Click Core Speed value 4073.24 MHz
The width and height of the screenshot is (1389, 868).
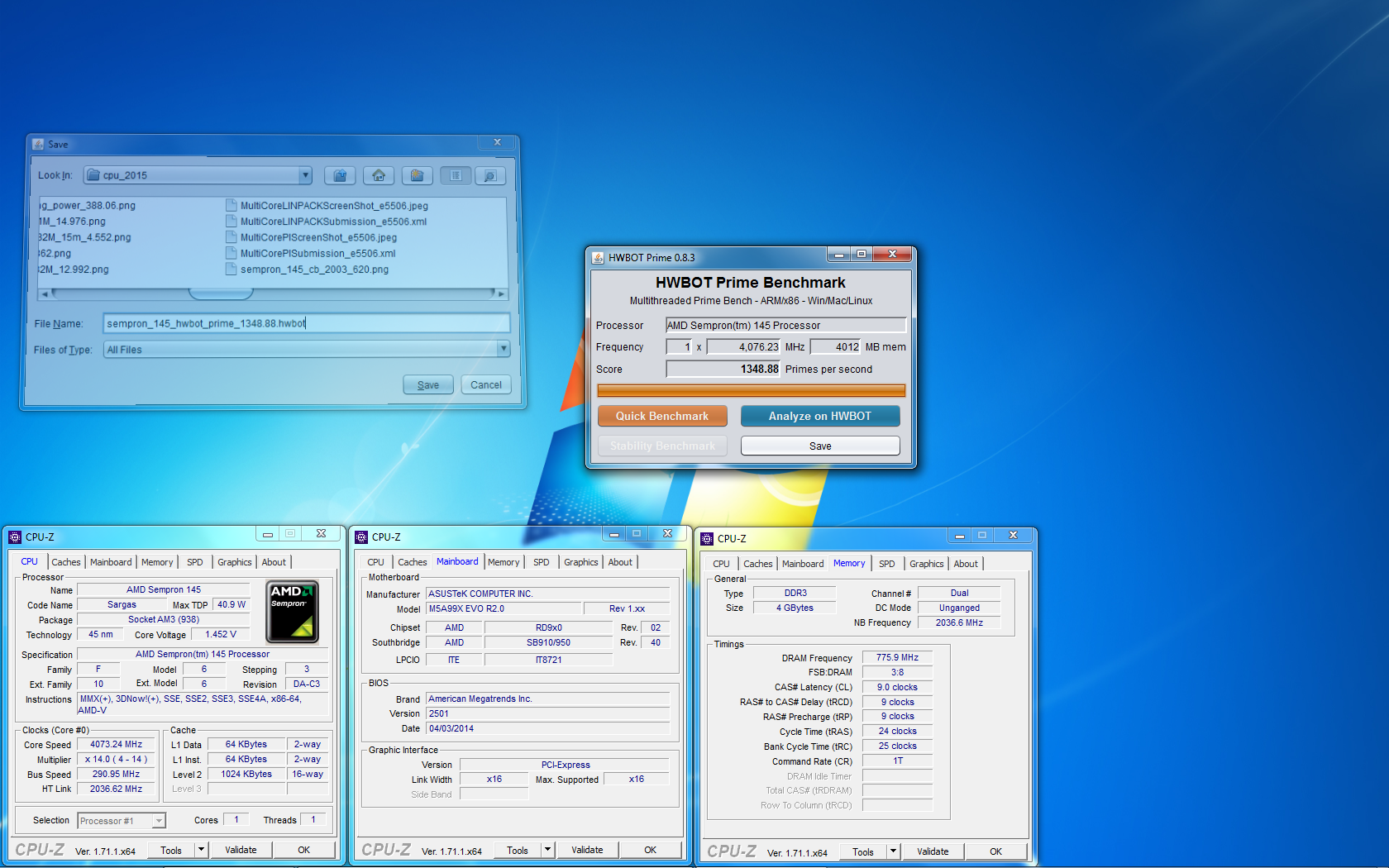point(116,744)
